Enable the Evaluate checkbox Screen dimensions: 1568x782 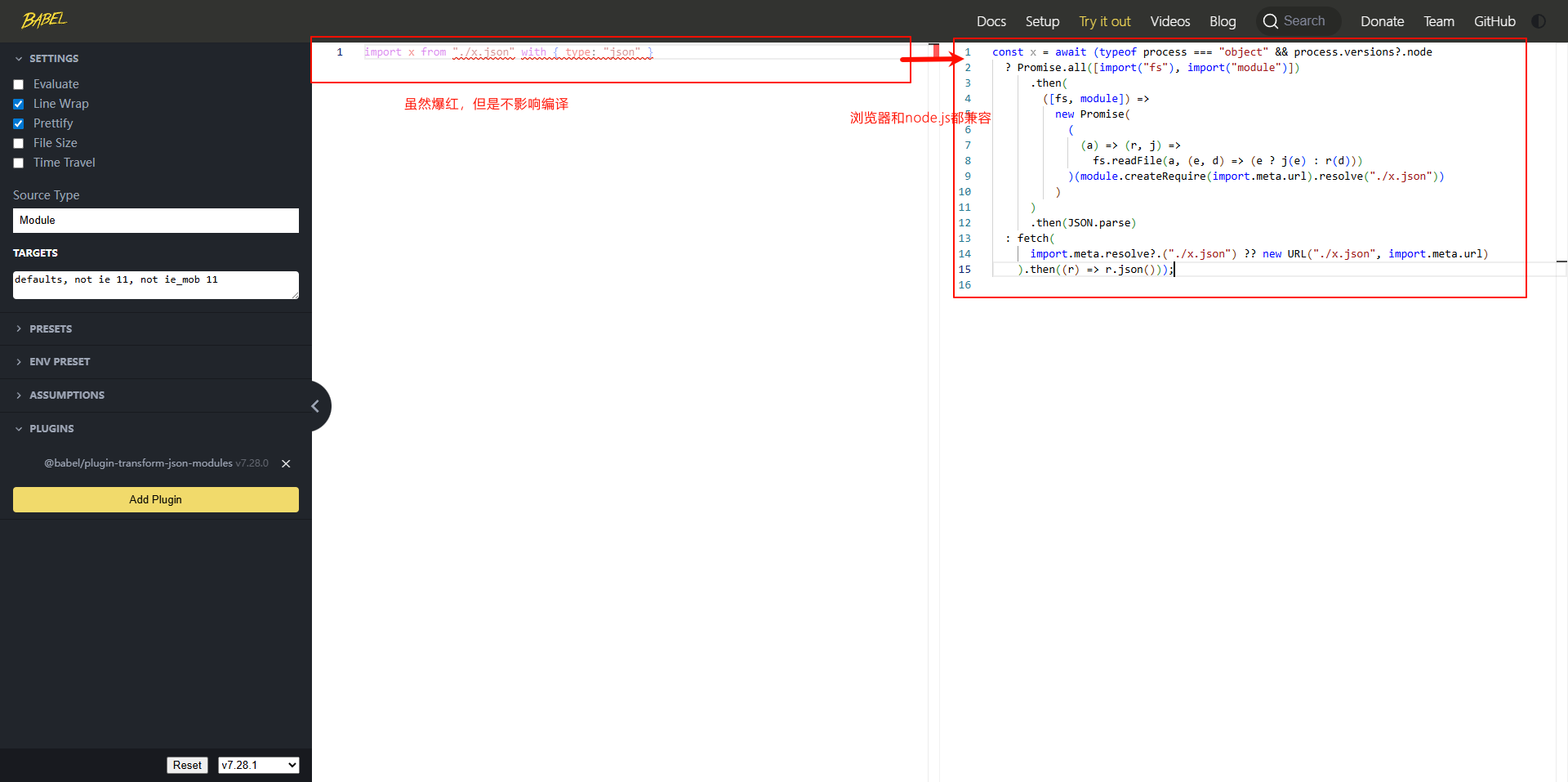(19, 84)
